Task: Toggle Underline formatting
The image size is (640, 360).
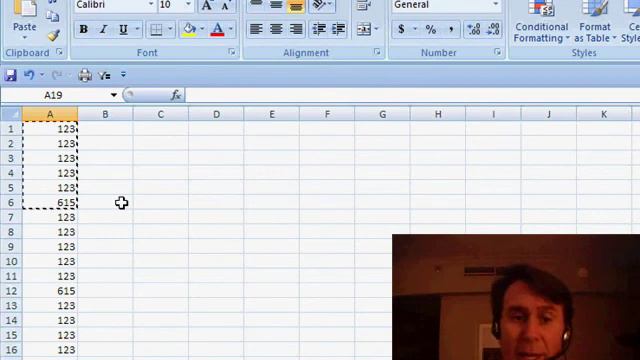Action: point(123,29)
